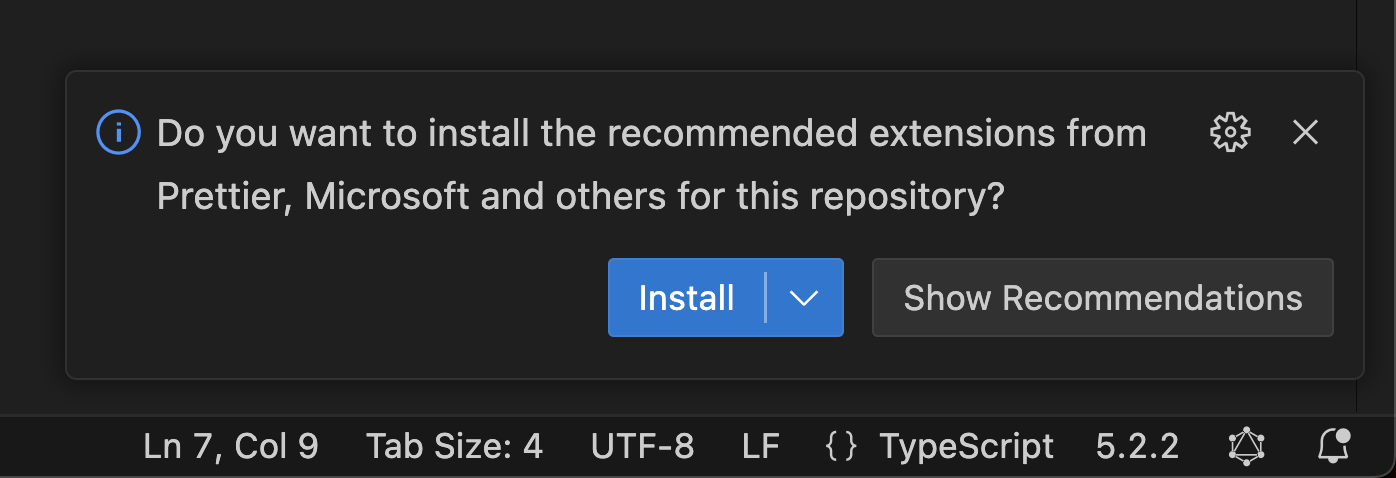Change the LF end-of-line sequence
Image resolution: width=1396 pixels, height=478 pixels.
click(x=761, y=446)
